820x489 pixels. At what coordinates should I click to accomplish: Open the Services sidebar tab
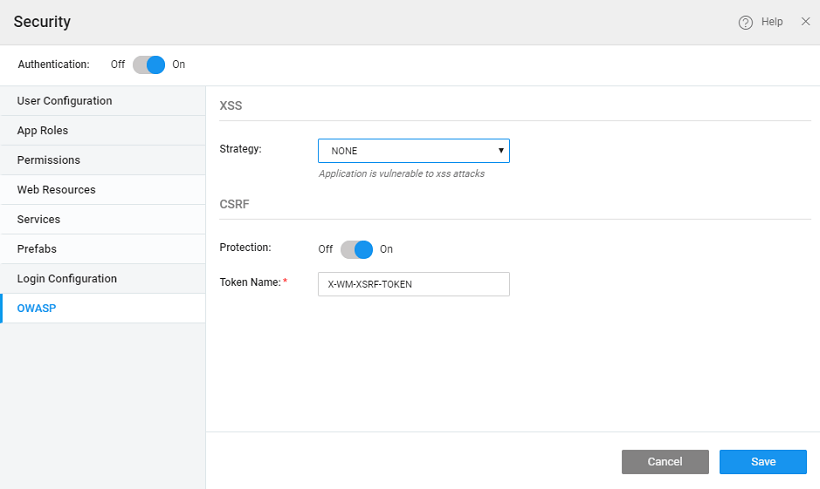(38, 219)
